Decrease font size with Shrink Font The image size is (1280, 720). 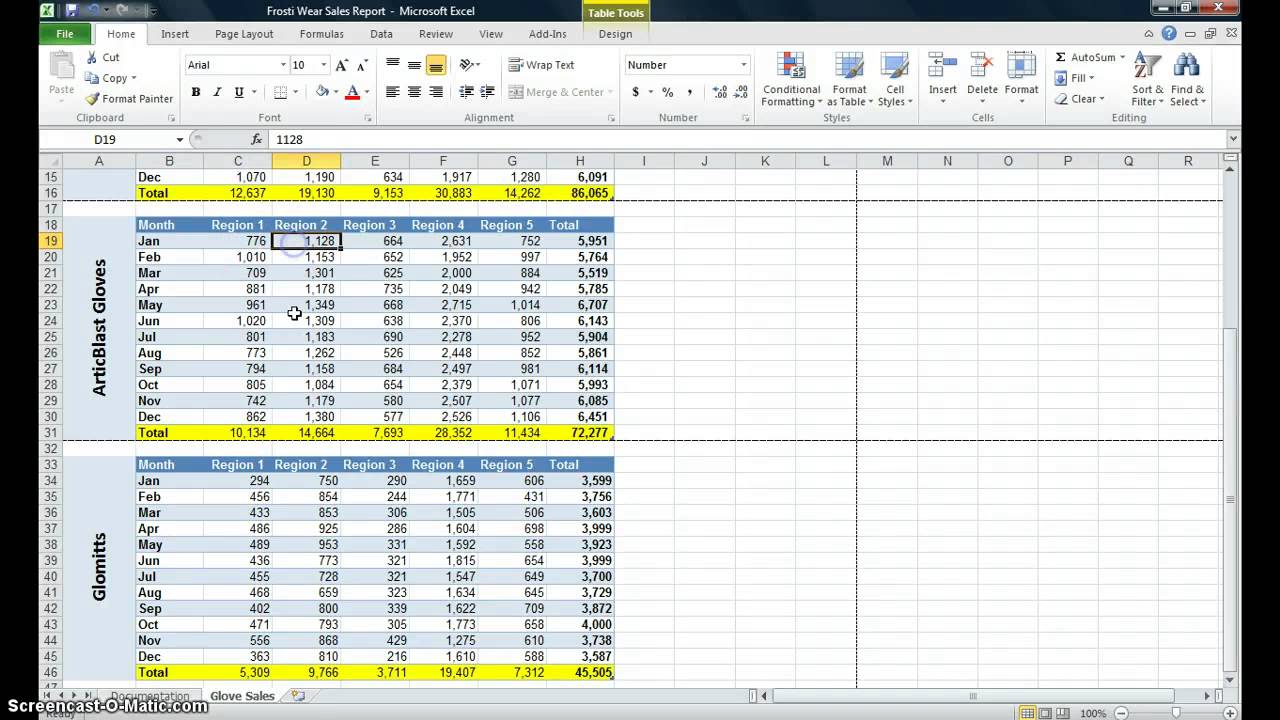[x=361, y=65]
